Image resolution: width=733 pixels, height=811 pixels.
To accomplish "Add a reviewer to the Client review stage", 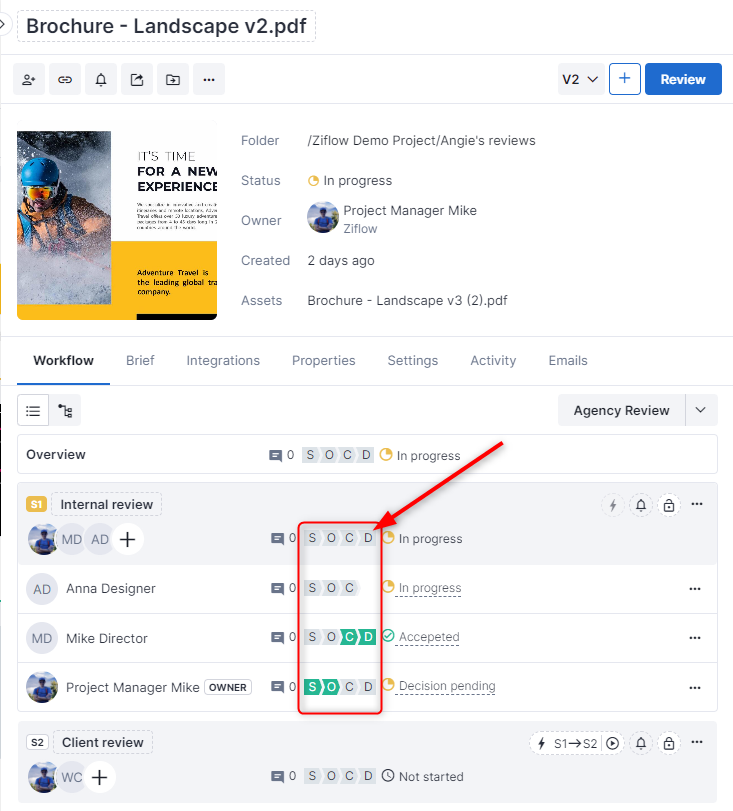I will (x=99, y=777).
